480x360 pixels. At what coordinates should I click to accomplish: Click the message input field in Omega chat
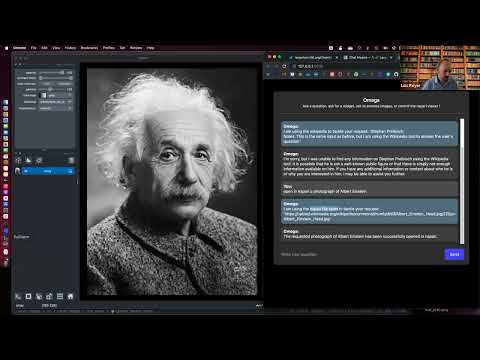tap(361, 254)
